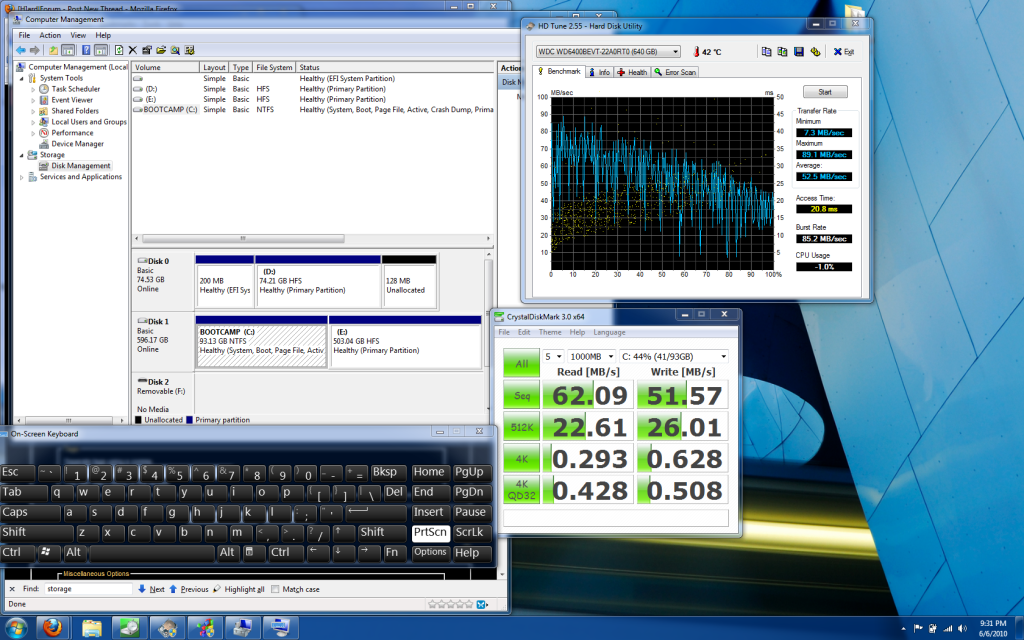Image resolution: width=1024 pixels, height=640 pixels.
Task: Open the Properties toolbar icon in Computer Management
Action: [146, 50]
